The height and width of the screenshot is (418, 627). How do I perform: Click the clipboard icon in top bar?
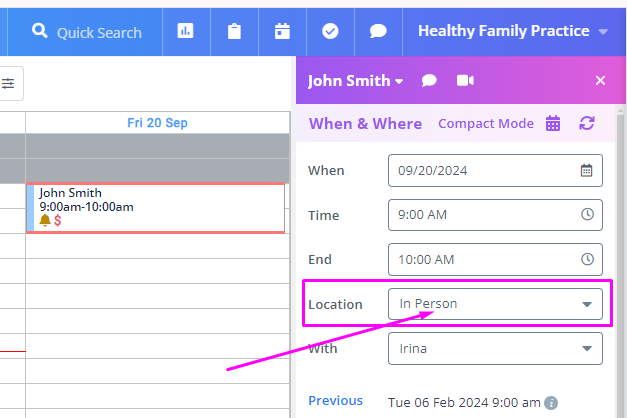pos(234,31)
